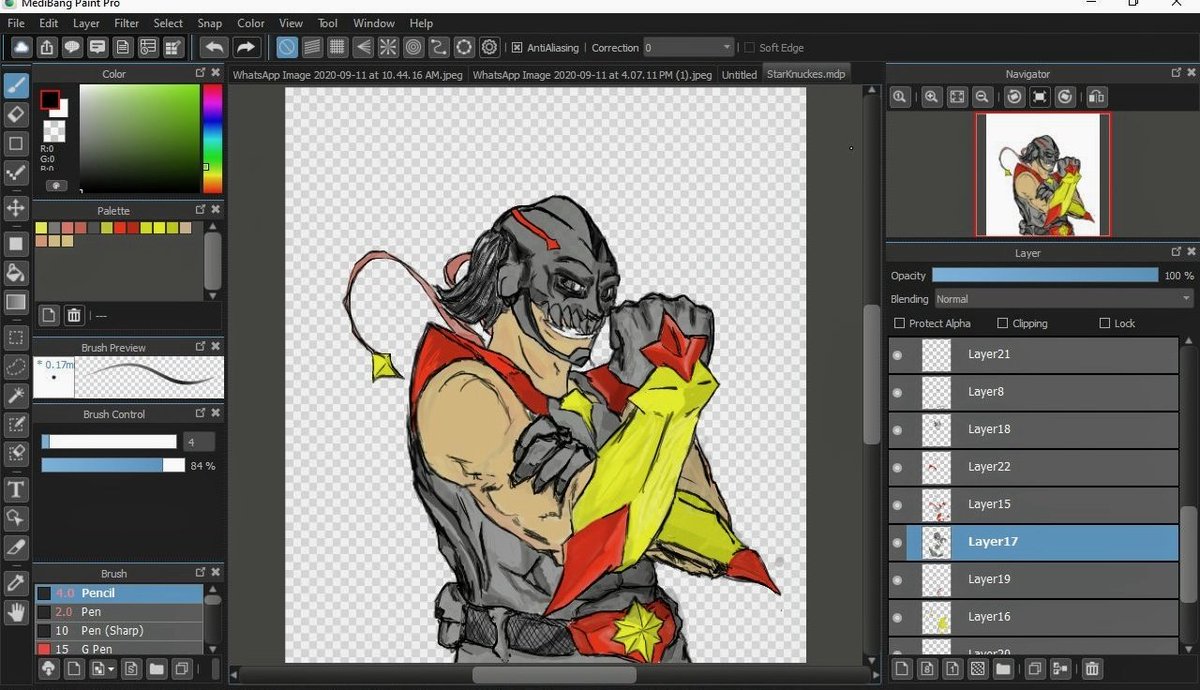Switch to the StarKnuckes.mdp tab
The width and height of the screenshot is (1200, 690).
(x=805, y=74)
